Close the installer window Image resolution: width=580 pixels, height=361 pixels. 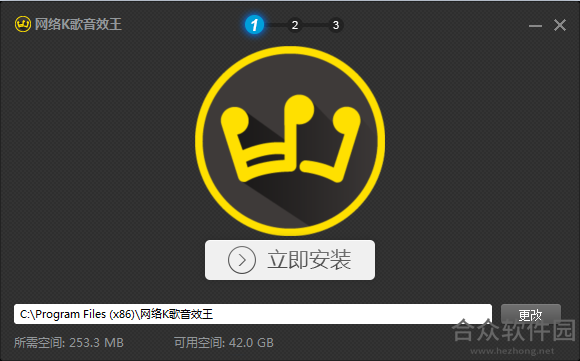560,25
